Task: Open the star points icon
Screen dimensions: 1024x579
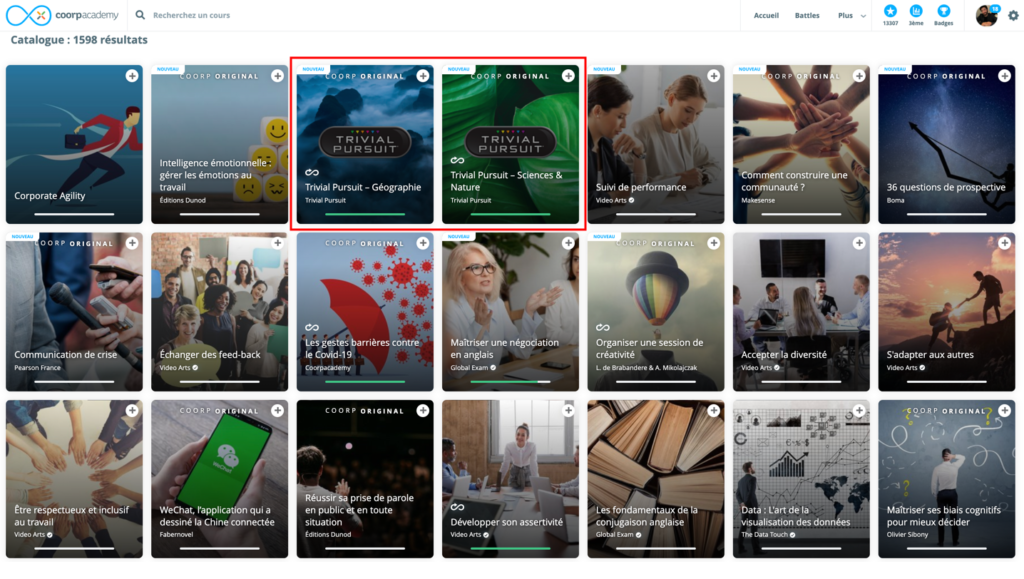Action: pos(890,11)
